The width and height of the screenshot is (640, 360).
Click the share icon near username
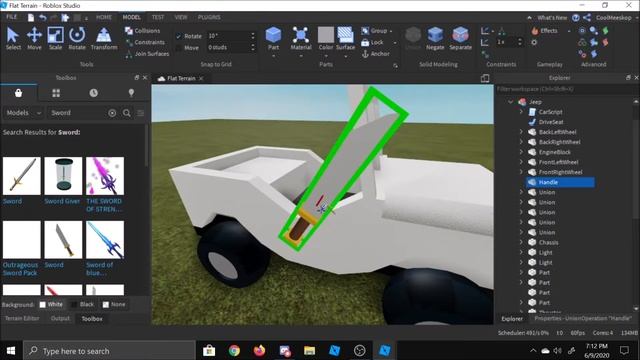(587, 18)
